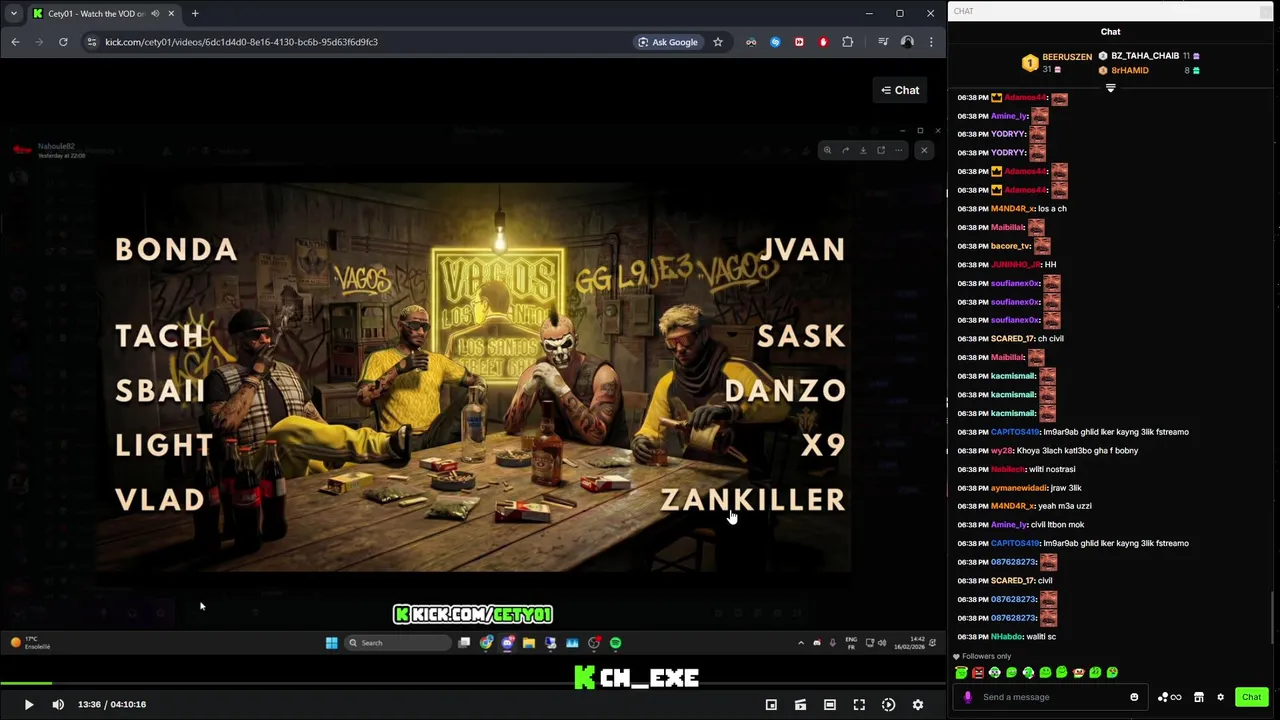Open Chrome media controls icon

[x=883, y=42]
